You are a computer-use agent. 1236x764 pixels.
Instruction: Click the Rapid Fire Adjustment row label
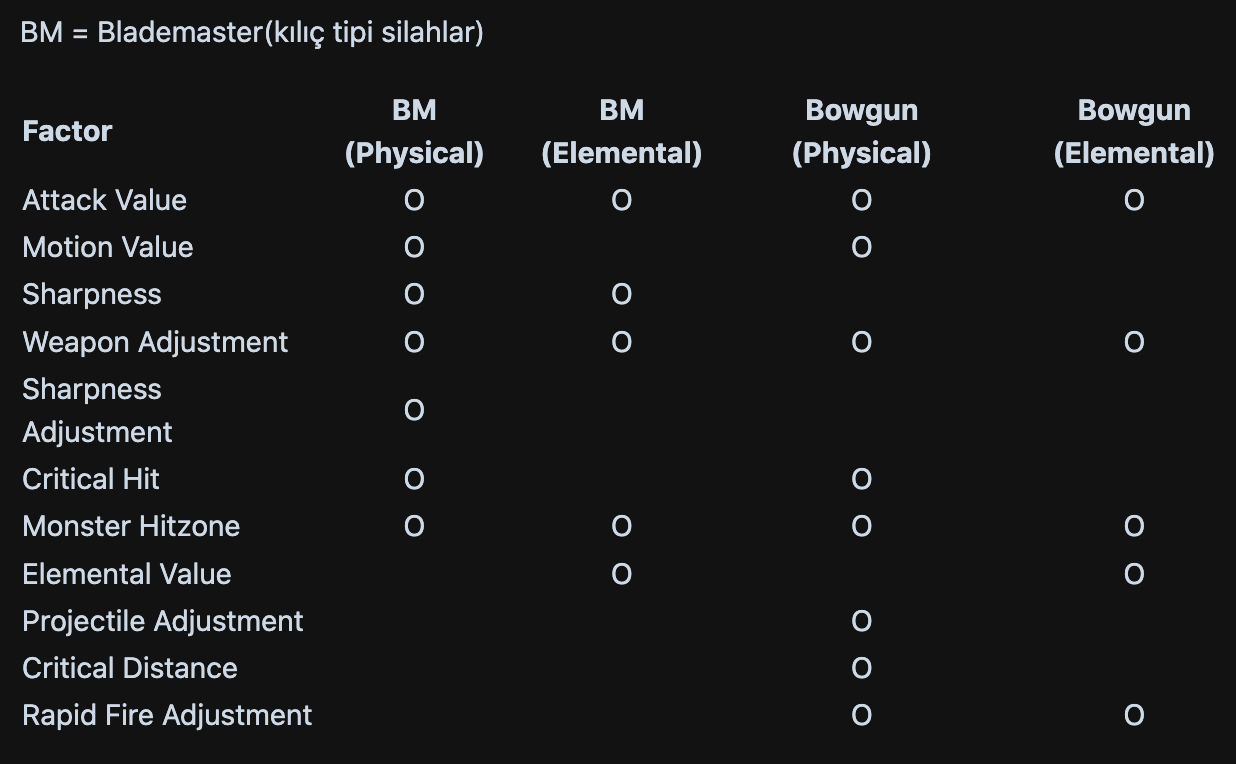tap(167, 715)
